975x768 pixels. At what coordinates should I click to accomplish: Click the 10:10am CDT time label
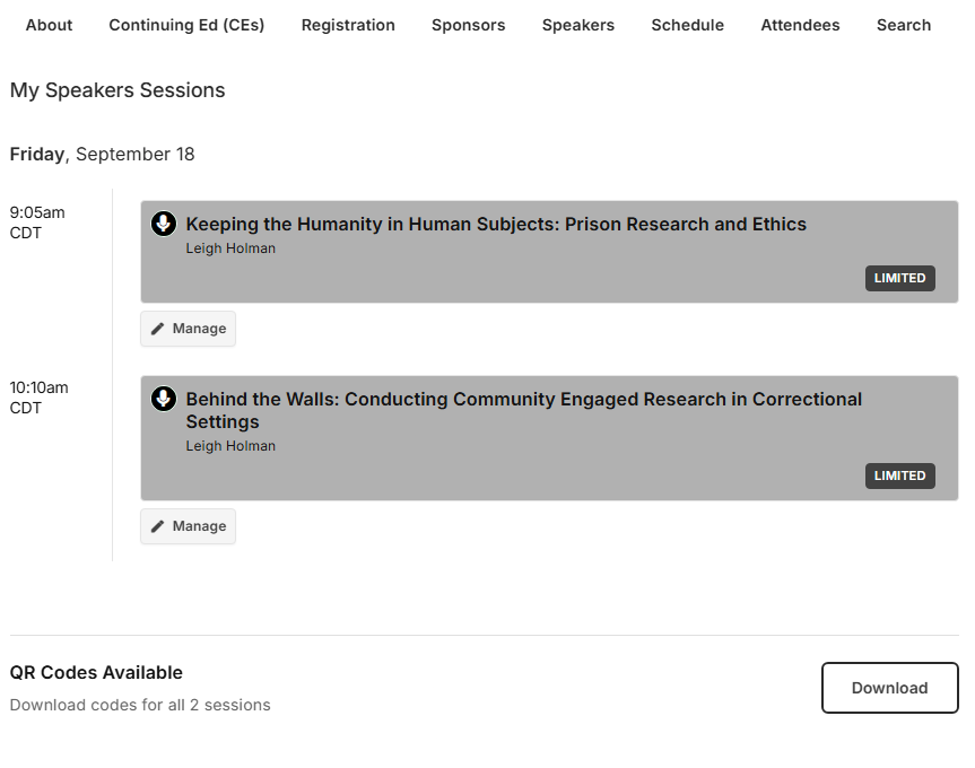[x=39, y=398]
